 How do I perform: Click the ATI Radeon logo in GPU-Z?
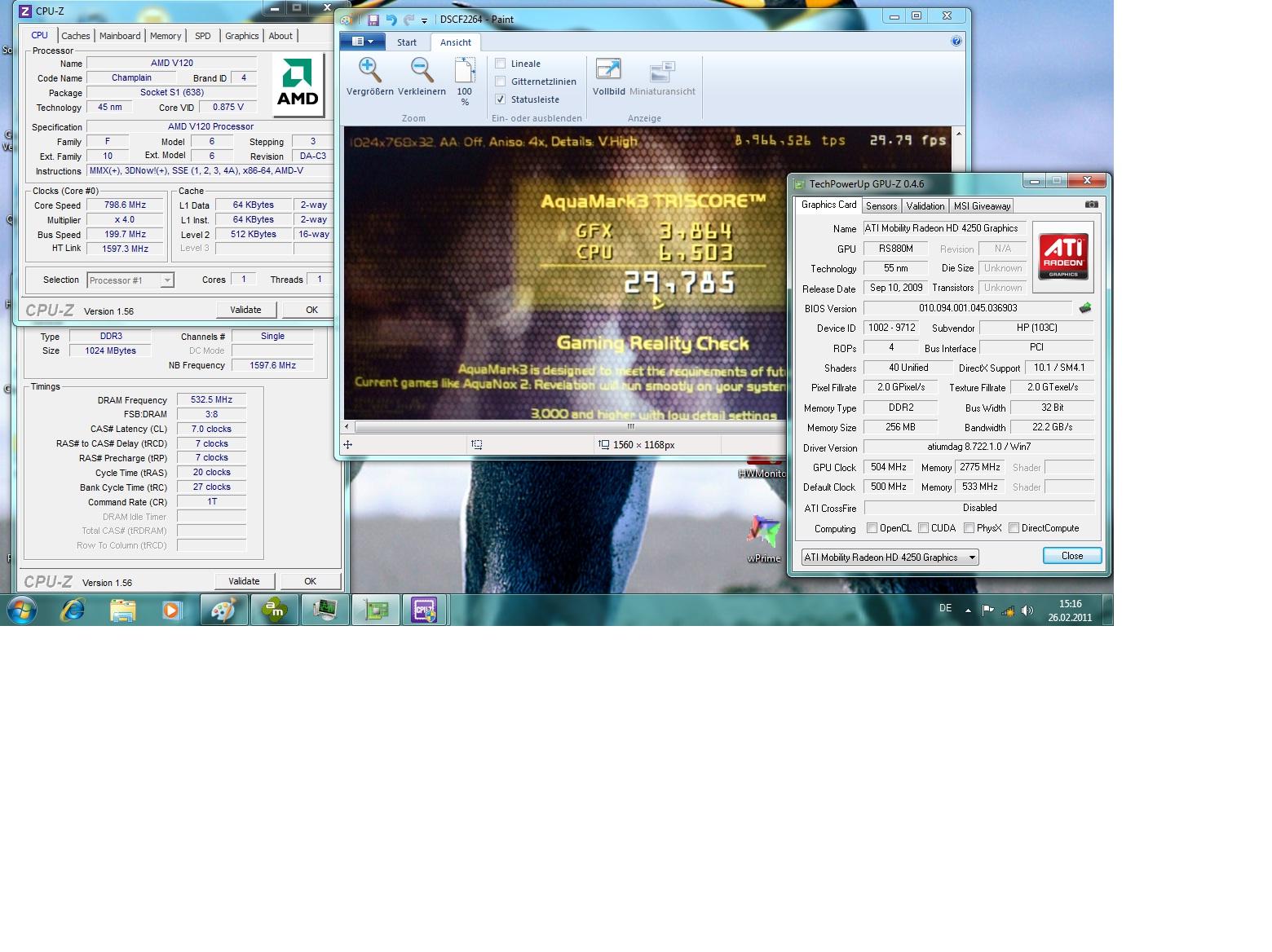click(1063, 257)
